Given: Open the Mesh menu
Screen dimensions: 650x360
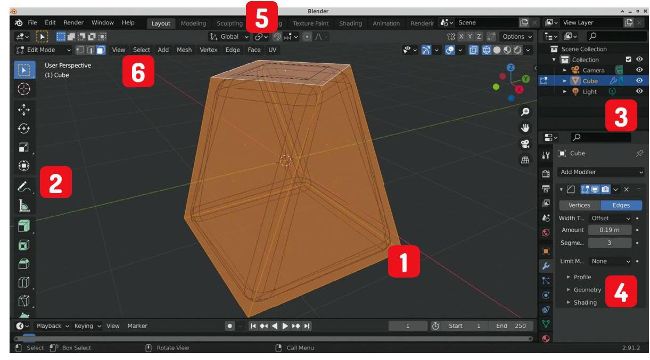Looking at the screenshot, I should (184, 50).
